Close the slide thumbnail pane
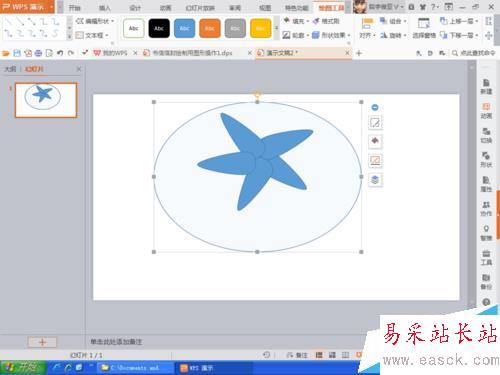The height and width of the screenshot is (375, 500). [x=79, y=69]
